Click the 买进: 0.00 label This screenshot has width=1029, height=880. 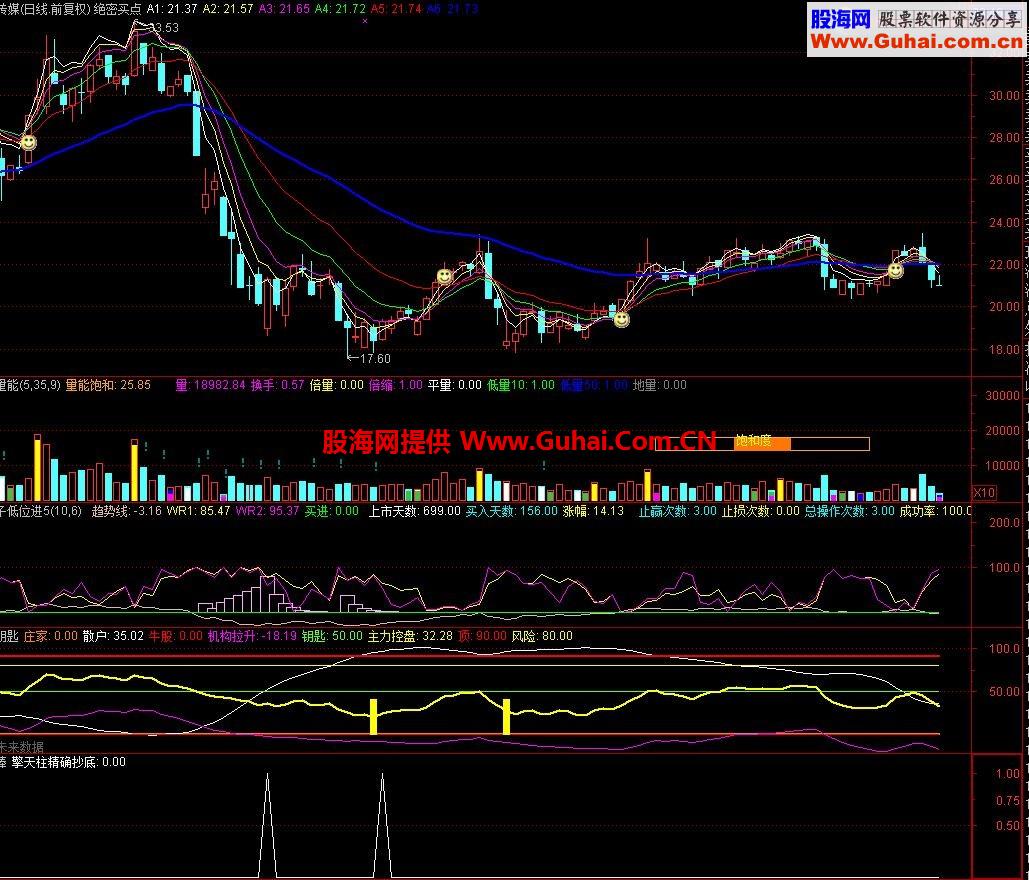(x=331, y=511)
